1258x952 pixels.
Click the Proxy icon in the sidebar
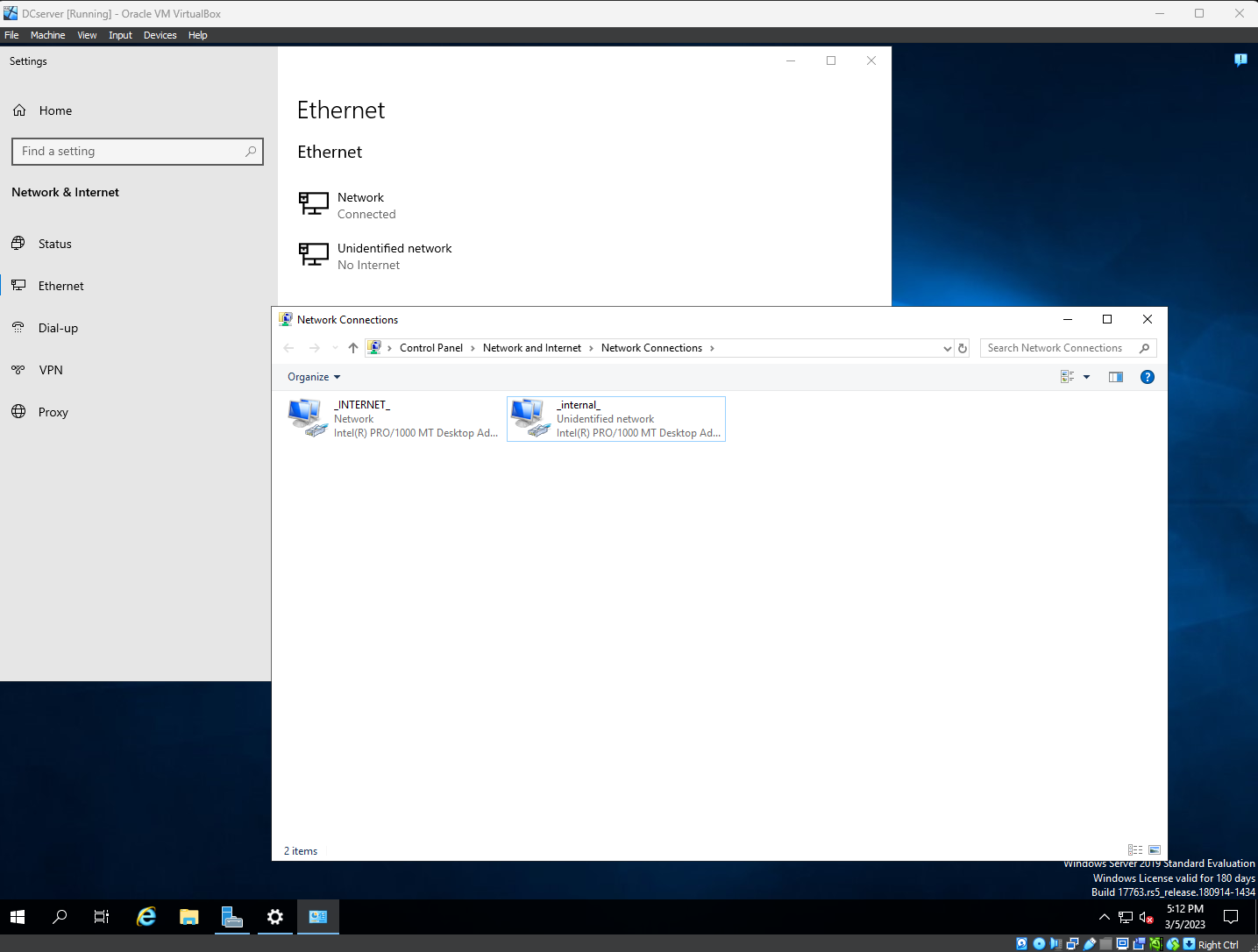point(18,411)
